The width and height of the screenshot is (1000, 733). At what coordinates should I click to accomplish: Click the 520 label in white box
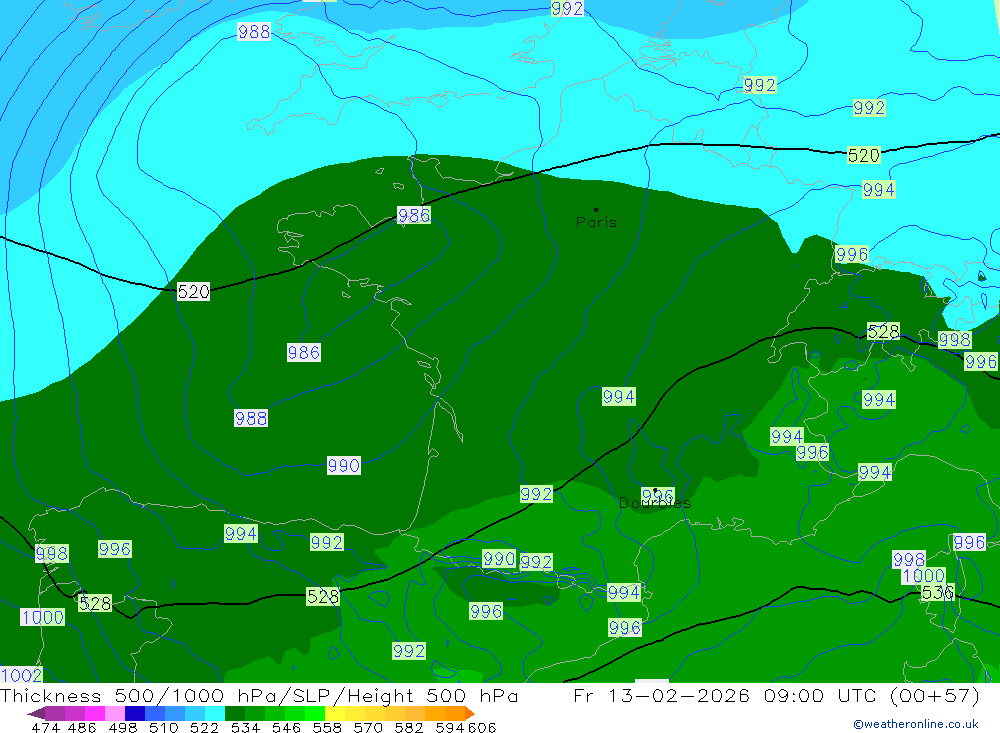tap(193, 292)
